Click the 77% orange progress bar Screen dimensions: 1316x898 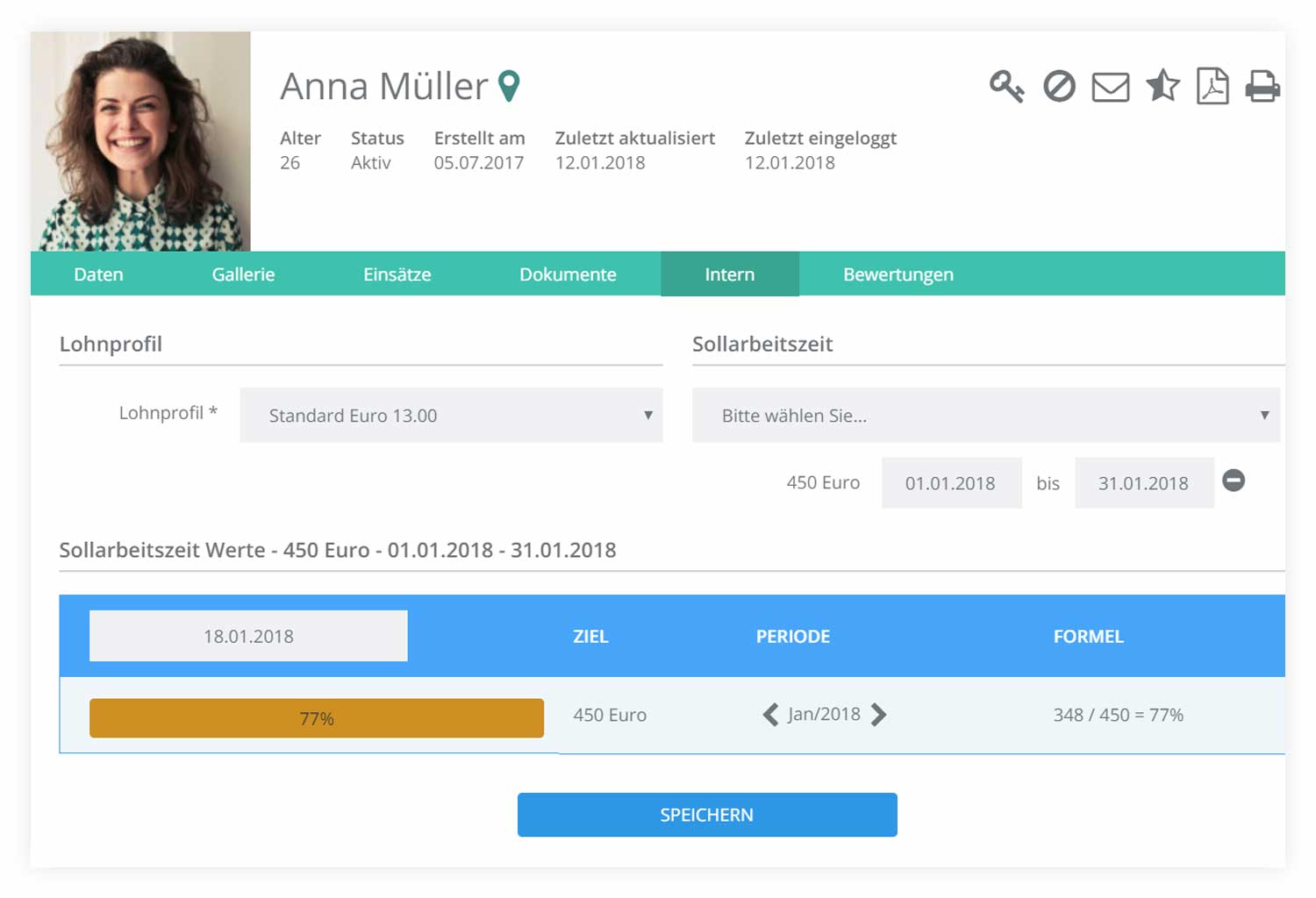(x=316, y=718)
